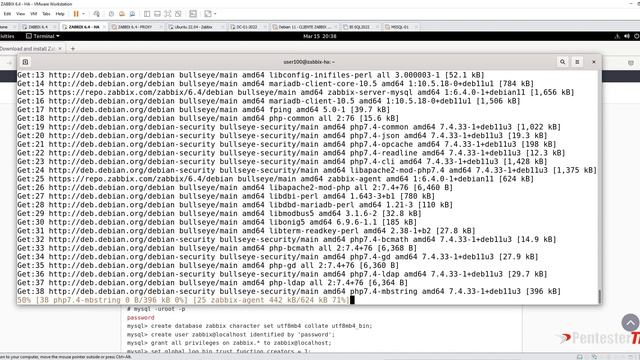Open the VMware View menu
Viewport: 640px width, 360px height.
click(20, 13)
